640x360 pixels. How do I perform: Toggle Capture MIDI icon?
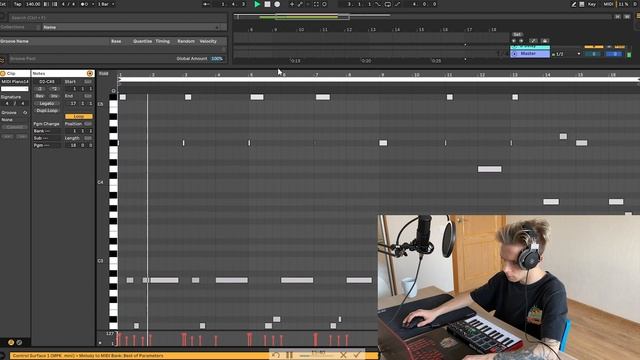(x=316, y=4)
